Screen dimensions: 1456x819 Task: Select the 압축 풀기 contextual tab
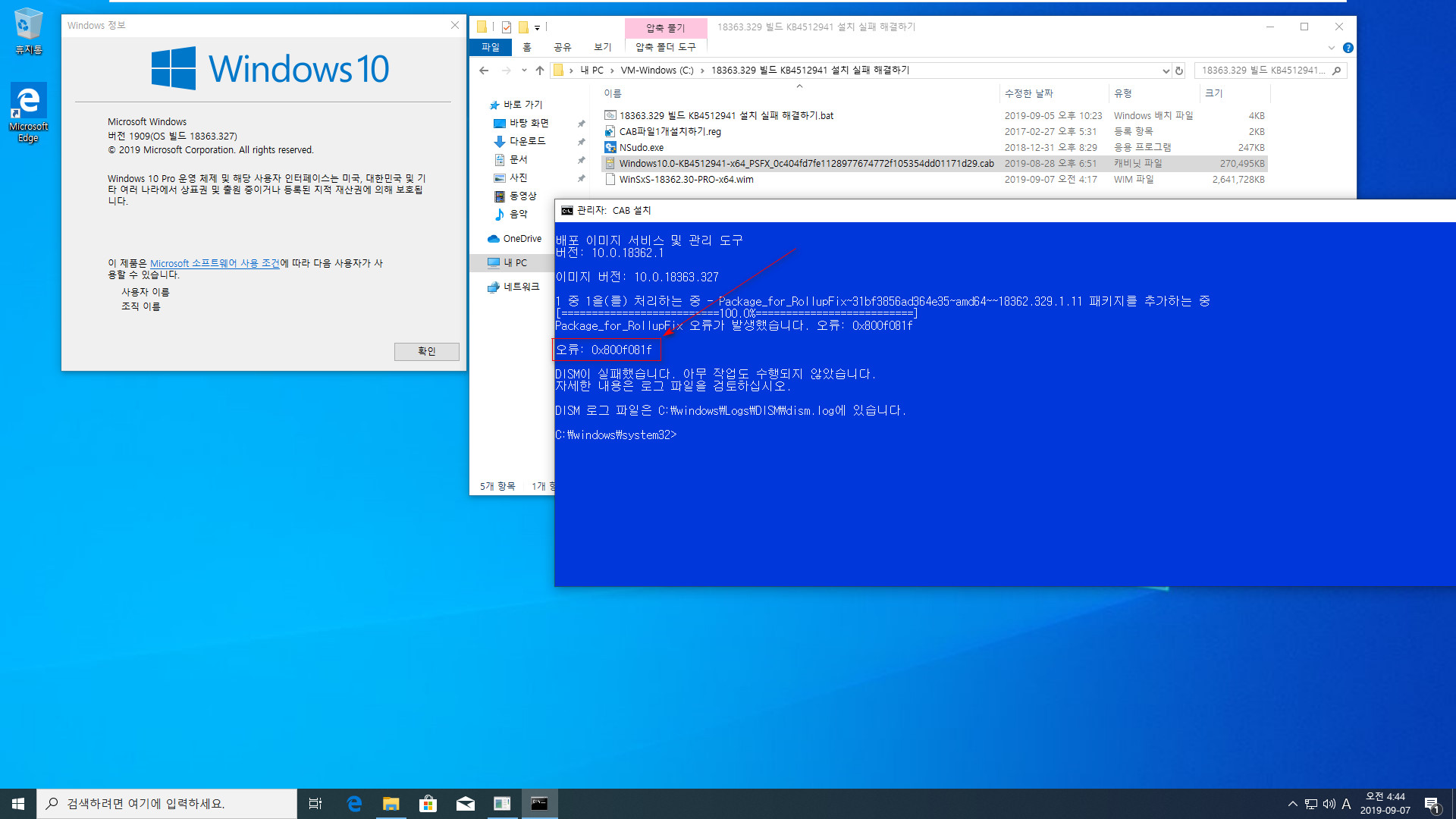click(665, 28)
